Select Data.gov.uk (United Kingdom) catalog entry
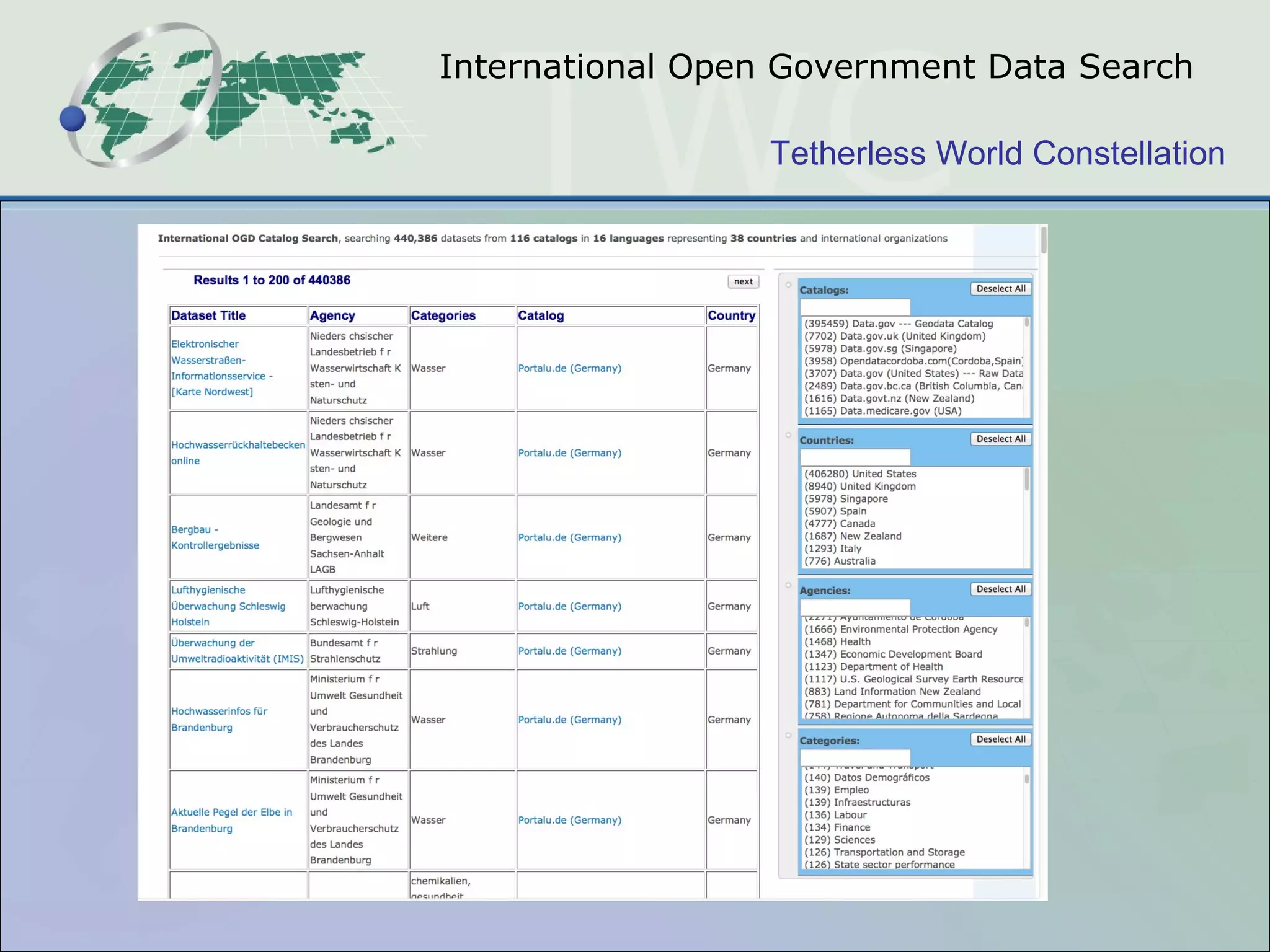Image resolution: width=1270 pixels, height=952 pixels. pyautogui.click(x=894, y=337)
